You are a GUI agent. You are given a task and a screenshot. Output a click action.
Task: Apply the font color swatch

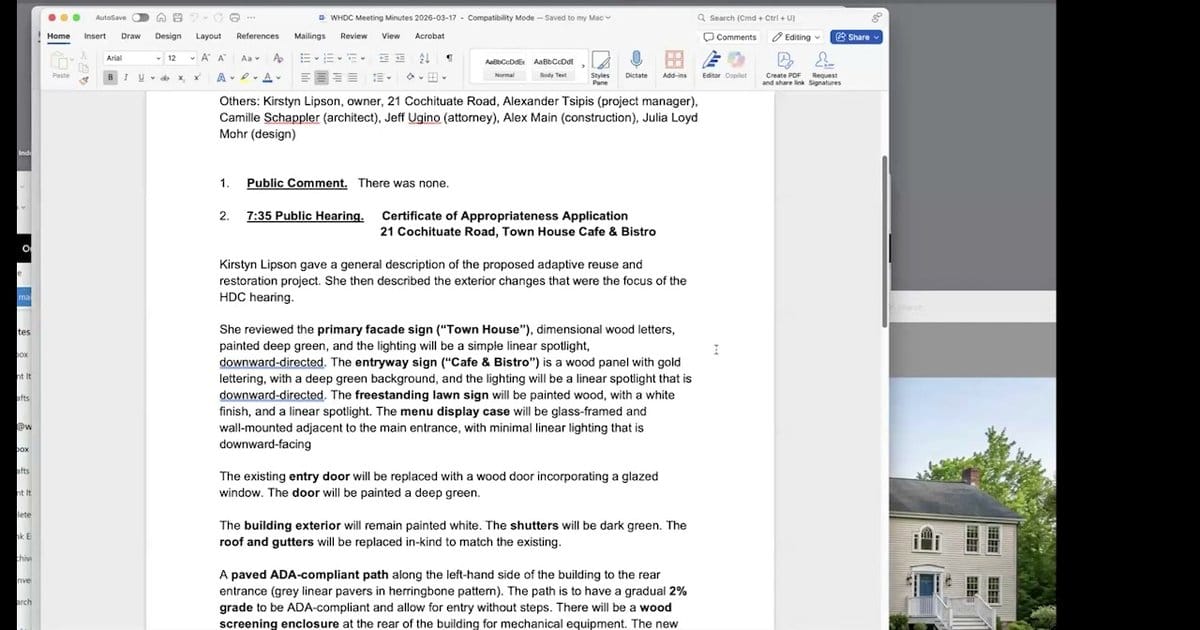click(x=267, y=78)
